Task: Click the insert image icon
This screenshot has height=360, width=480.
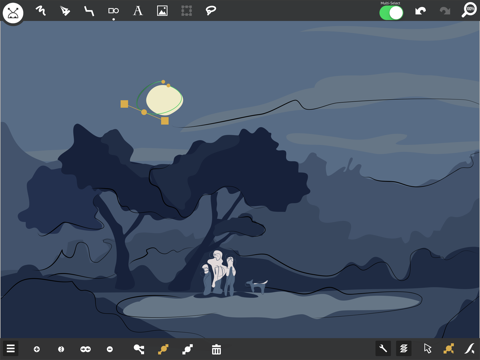Action: (x=162, y=11)
